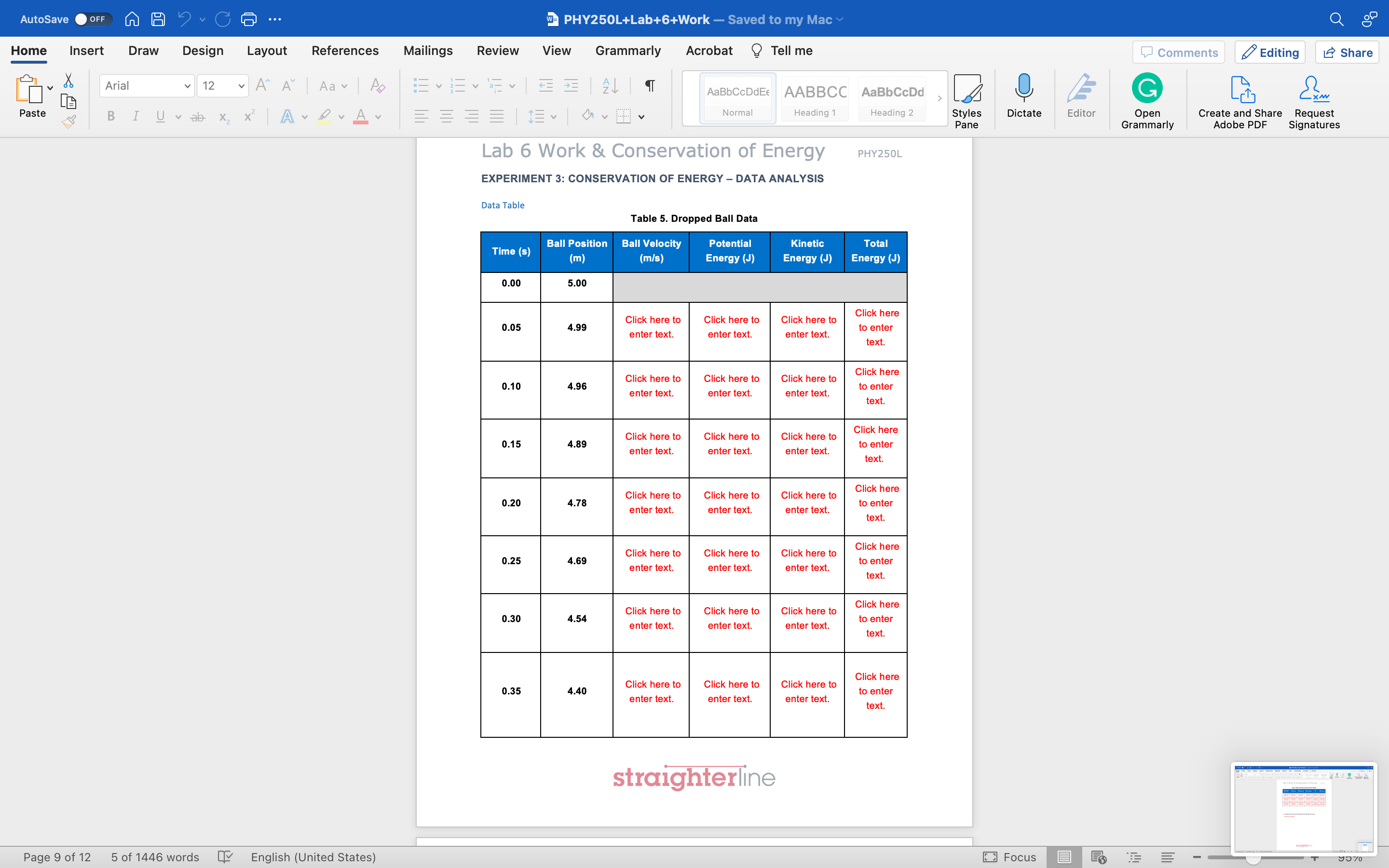The width and height of the screenshot is (1389, 868).
Task: Open the Editor pane
Action: tap(1082, 99)
